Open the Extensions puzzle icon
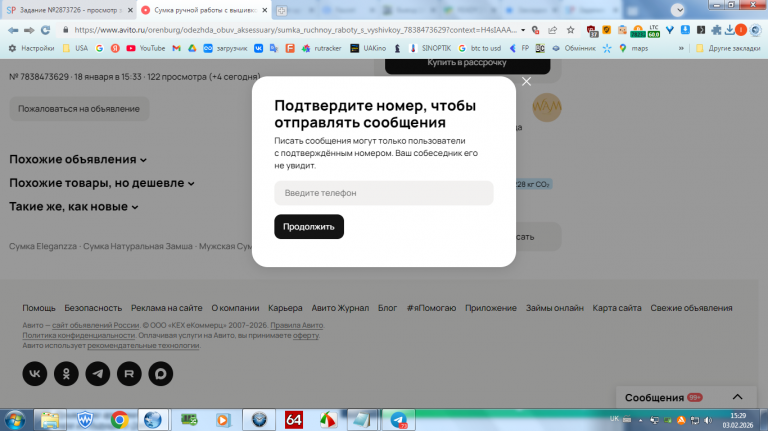The image size is (768, 431). click(716, 30)
